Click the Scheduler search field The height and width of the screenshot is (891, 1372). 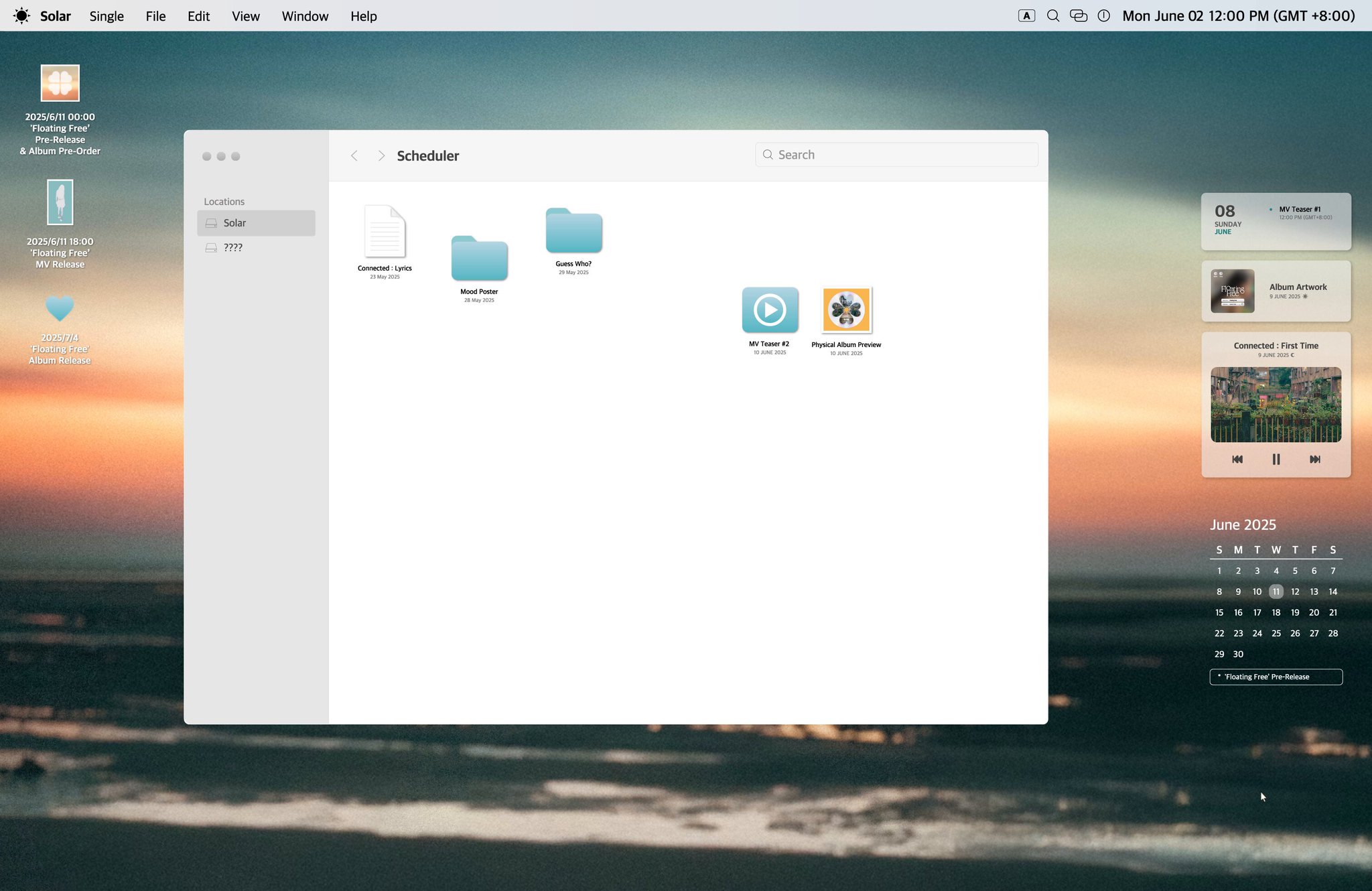(896, 155)
